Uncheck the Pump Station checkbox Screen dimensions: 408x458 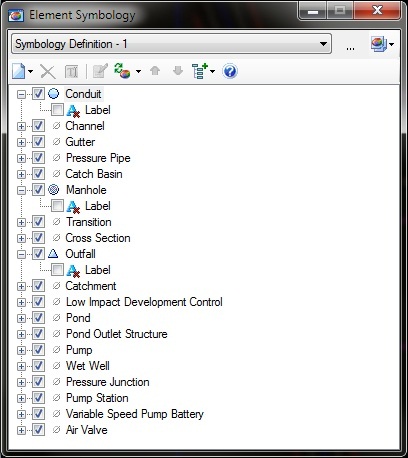38,398
